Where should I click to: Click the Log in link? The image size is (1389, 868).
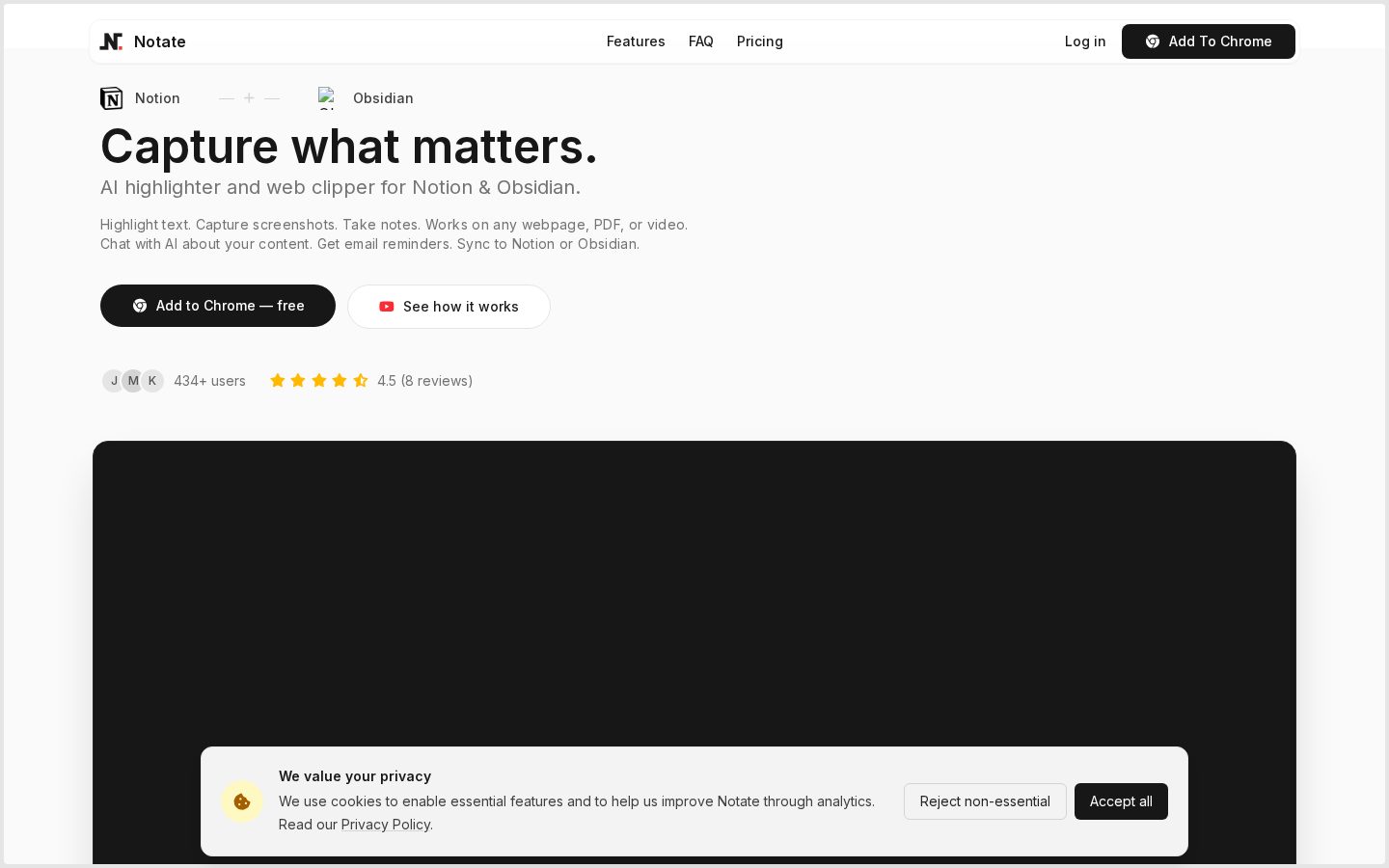1085,41
